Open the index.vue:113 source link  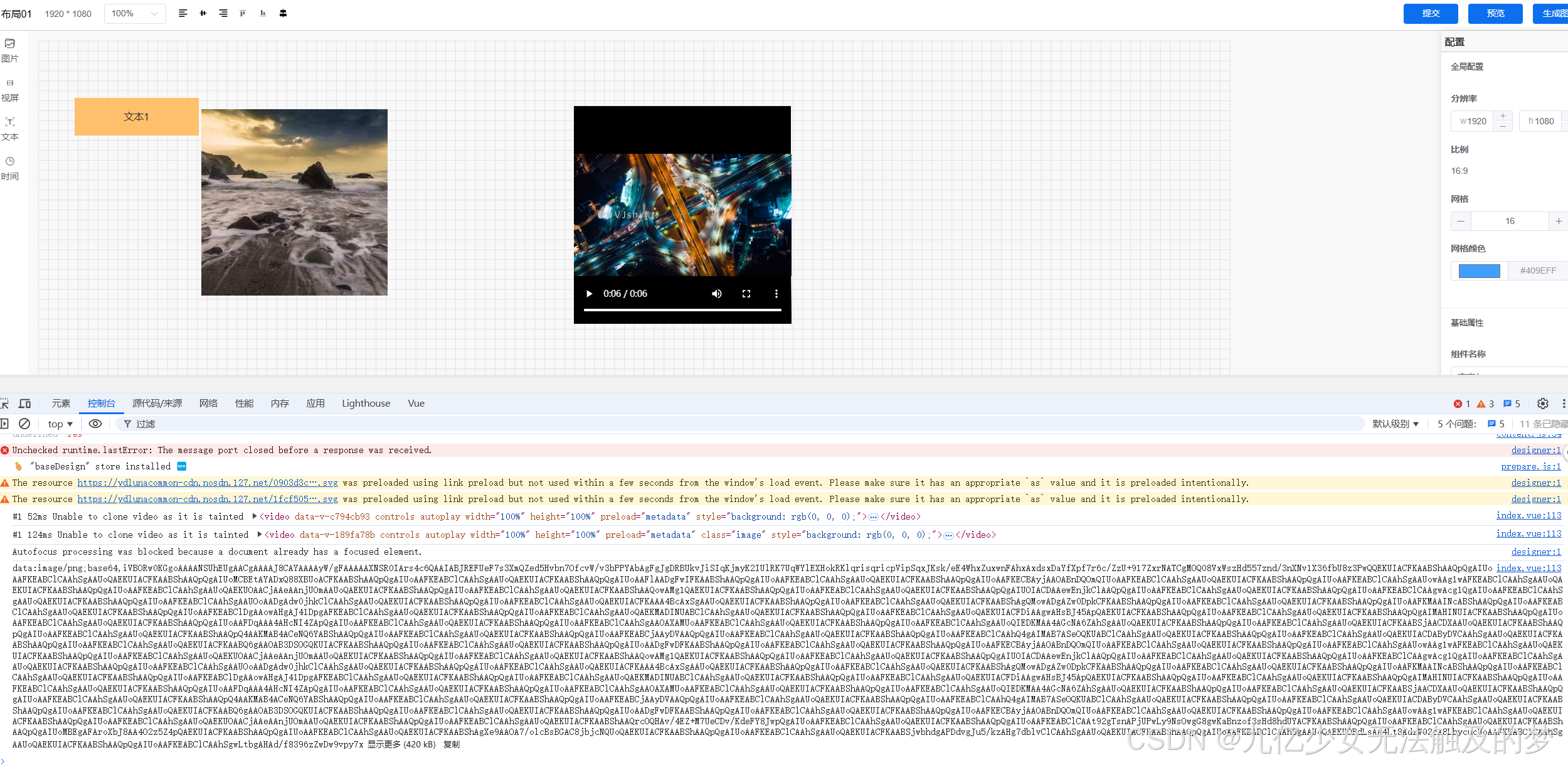coord(1528,516)
